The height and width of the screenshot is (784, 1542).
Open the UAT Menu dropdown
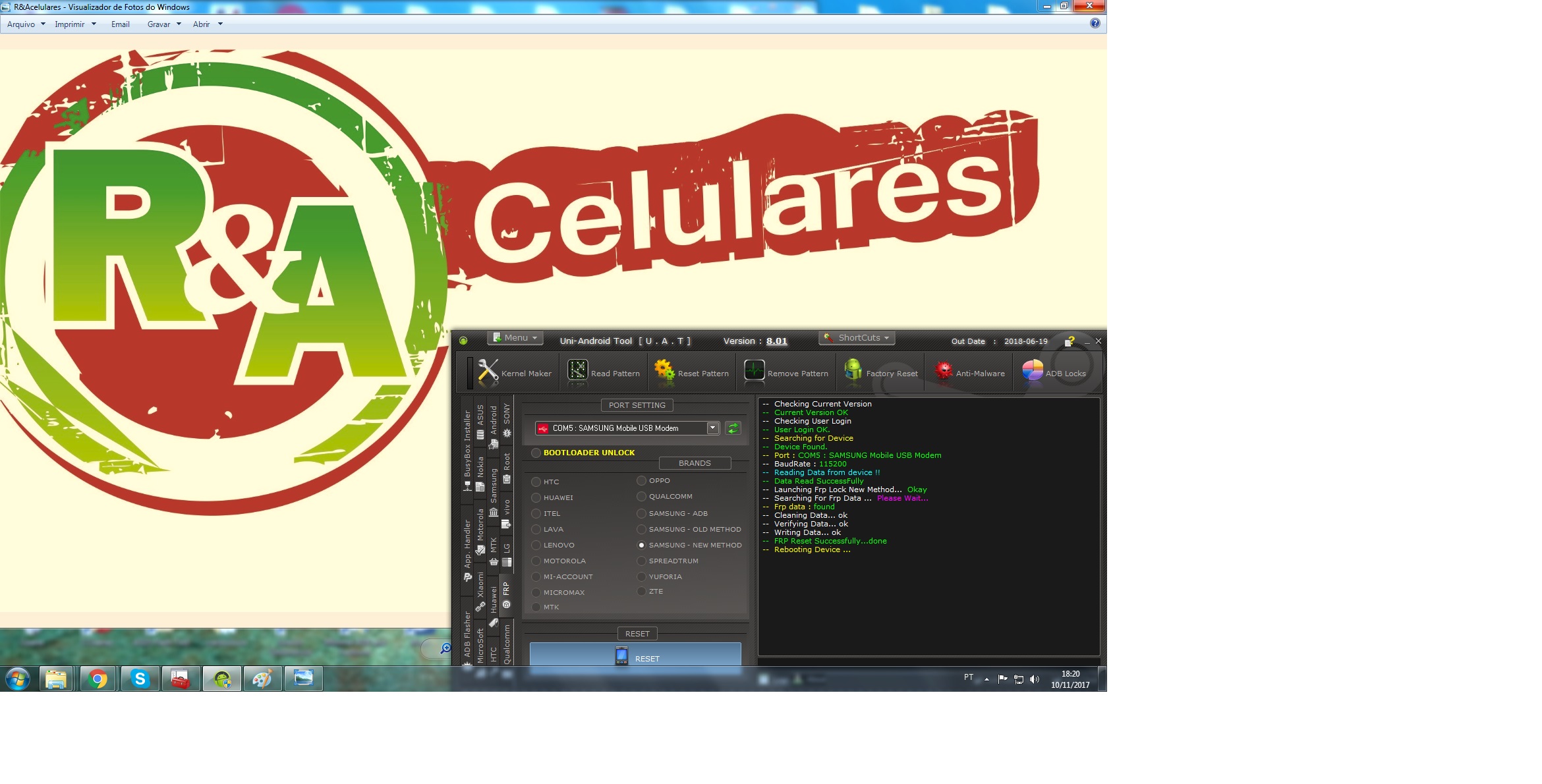515,337
